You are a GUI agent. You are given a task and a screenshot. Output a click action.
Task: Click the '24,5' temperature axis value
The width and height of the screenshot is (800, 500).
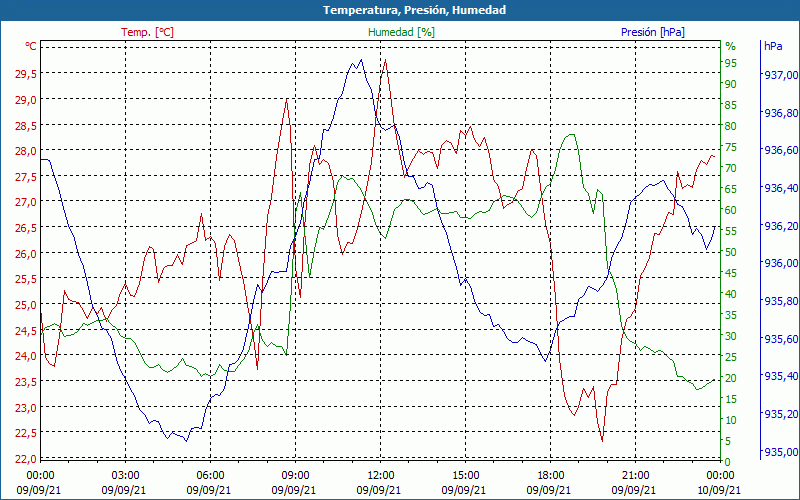click(x=26, y=331)
